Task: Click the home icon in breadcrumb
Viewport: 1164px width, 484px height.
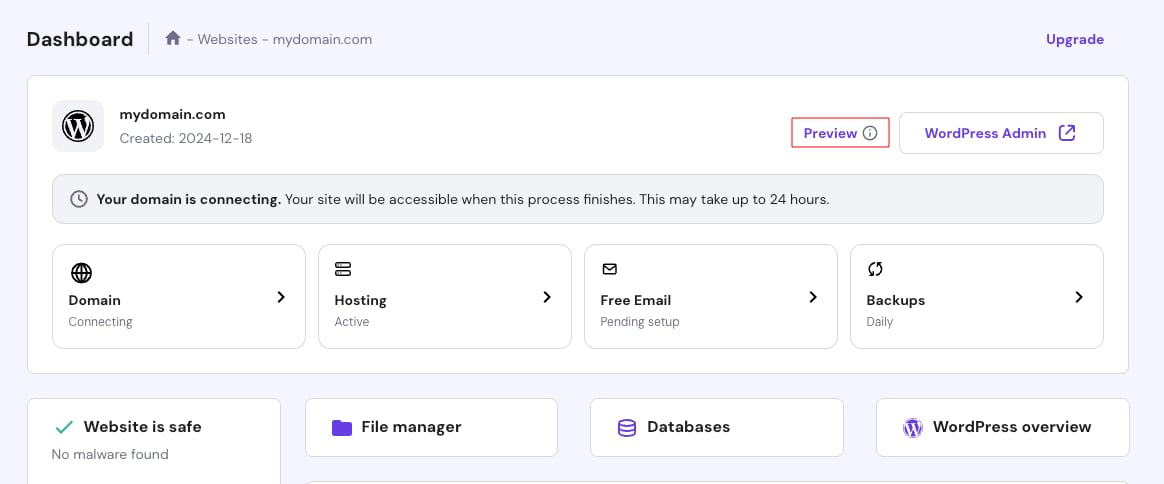Action: [173, 39]
